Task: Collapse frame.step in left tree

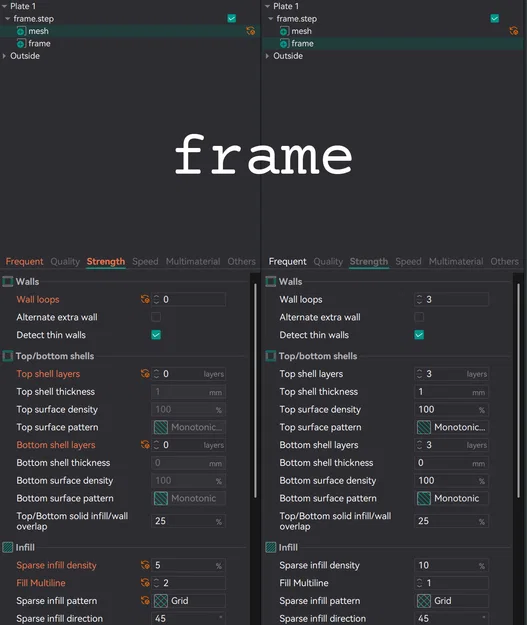Action: click(x=8, y=19)
